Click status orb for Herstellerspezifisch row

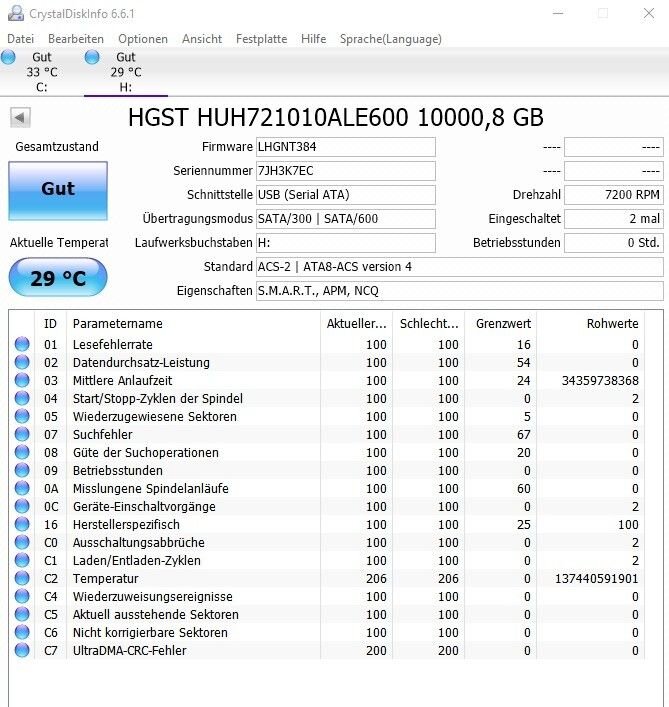[22, 524]
